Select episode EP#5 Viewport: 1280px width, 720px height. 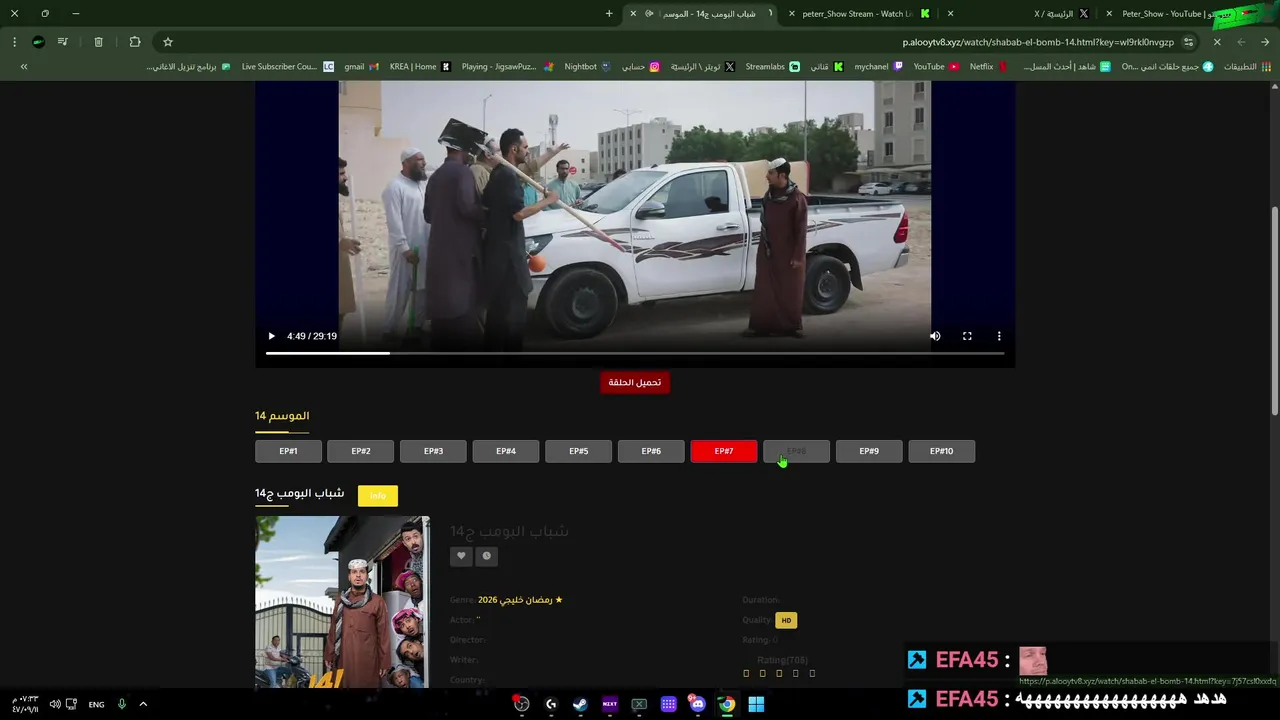point(578,451)
